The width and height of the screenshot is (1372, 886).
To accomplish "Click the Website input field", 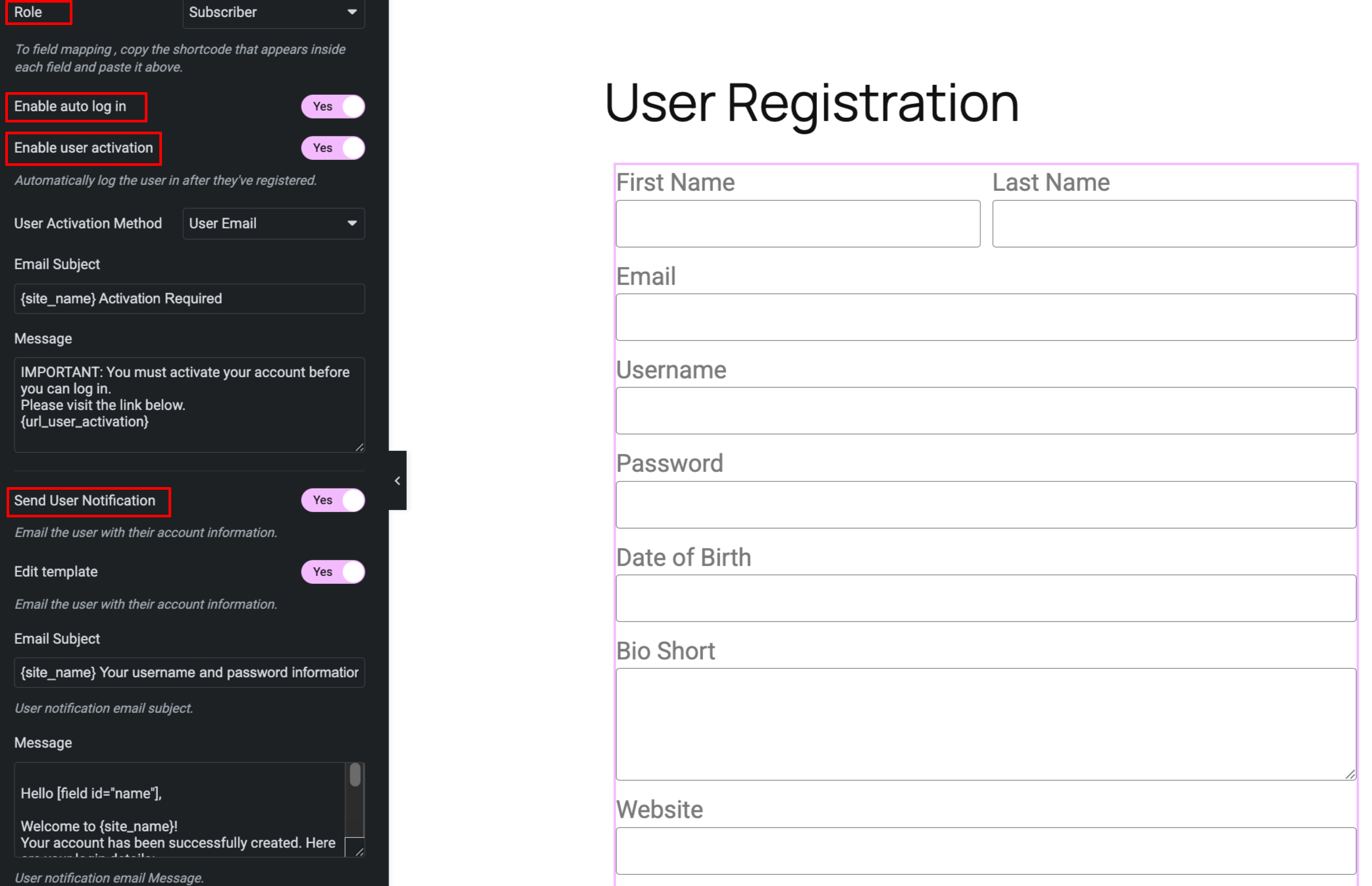I will coord(986,849).
